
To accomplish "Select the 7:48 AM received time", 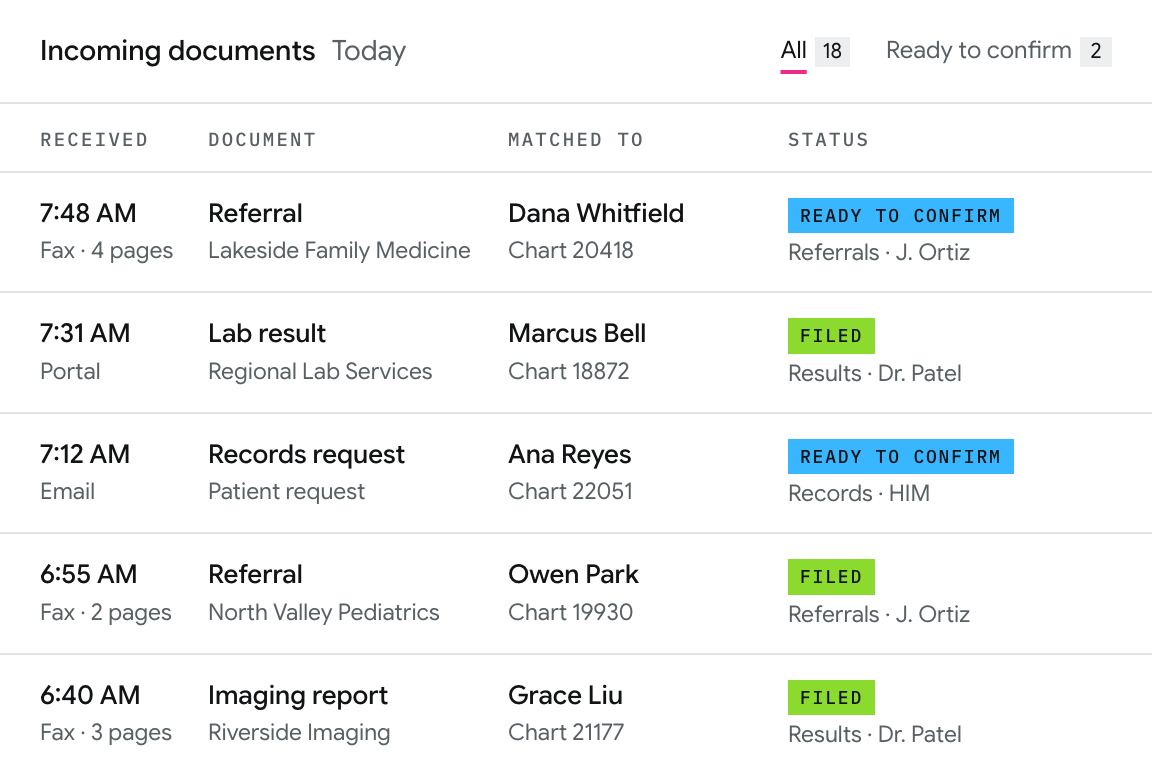I will point(88,213).
